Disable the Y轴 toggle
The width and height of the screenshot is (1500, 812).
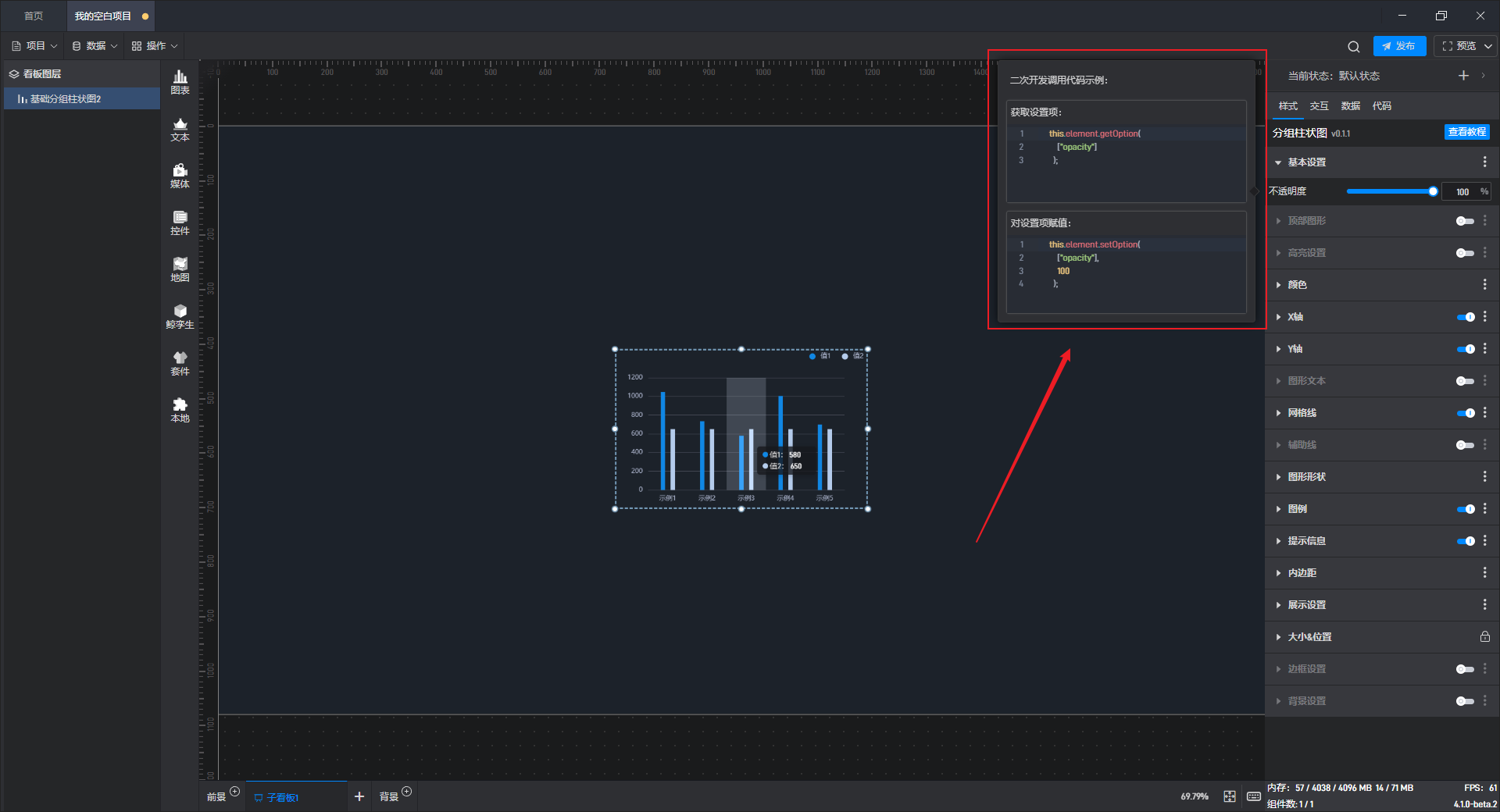coord(1466,349)
